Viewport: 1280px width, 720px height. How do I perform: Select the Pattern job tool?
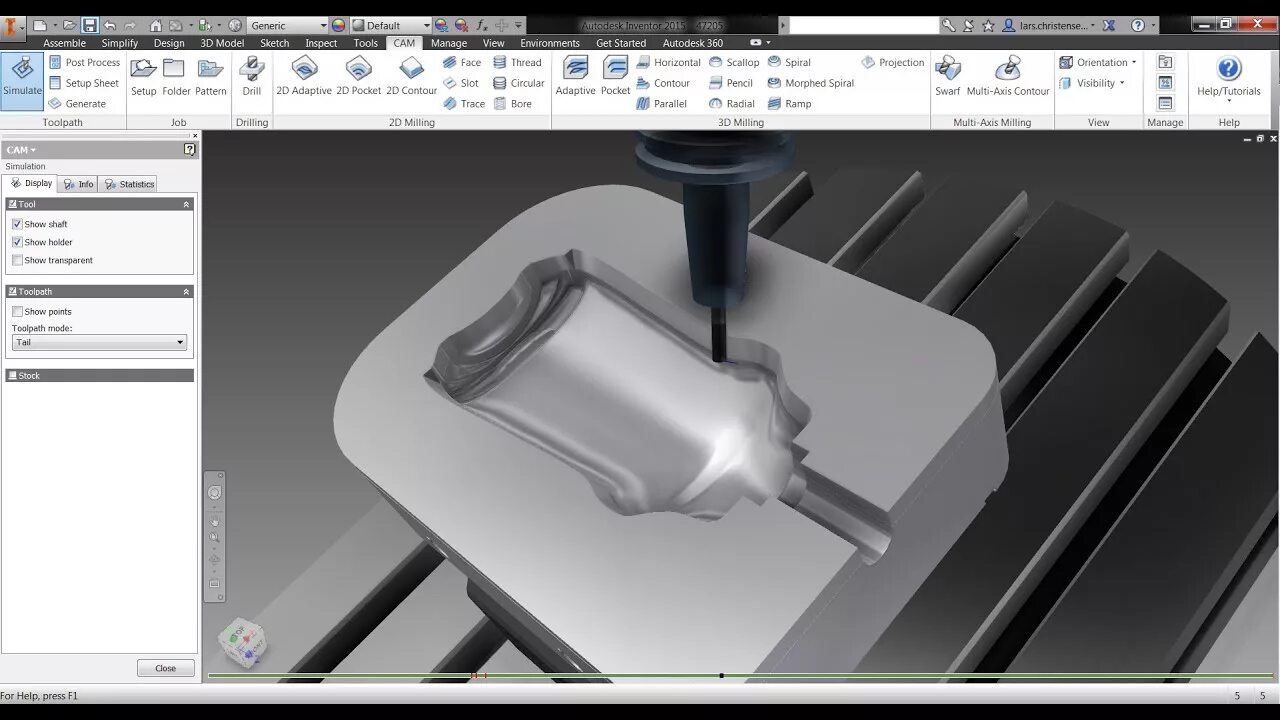pyautogui.click(x=211, y=78)
